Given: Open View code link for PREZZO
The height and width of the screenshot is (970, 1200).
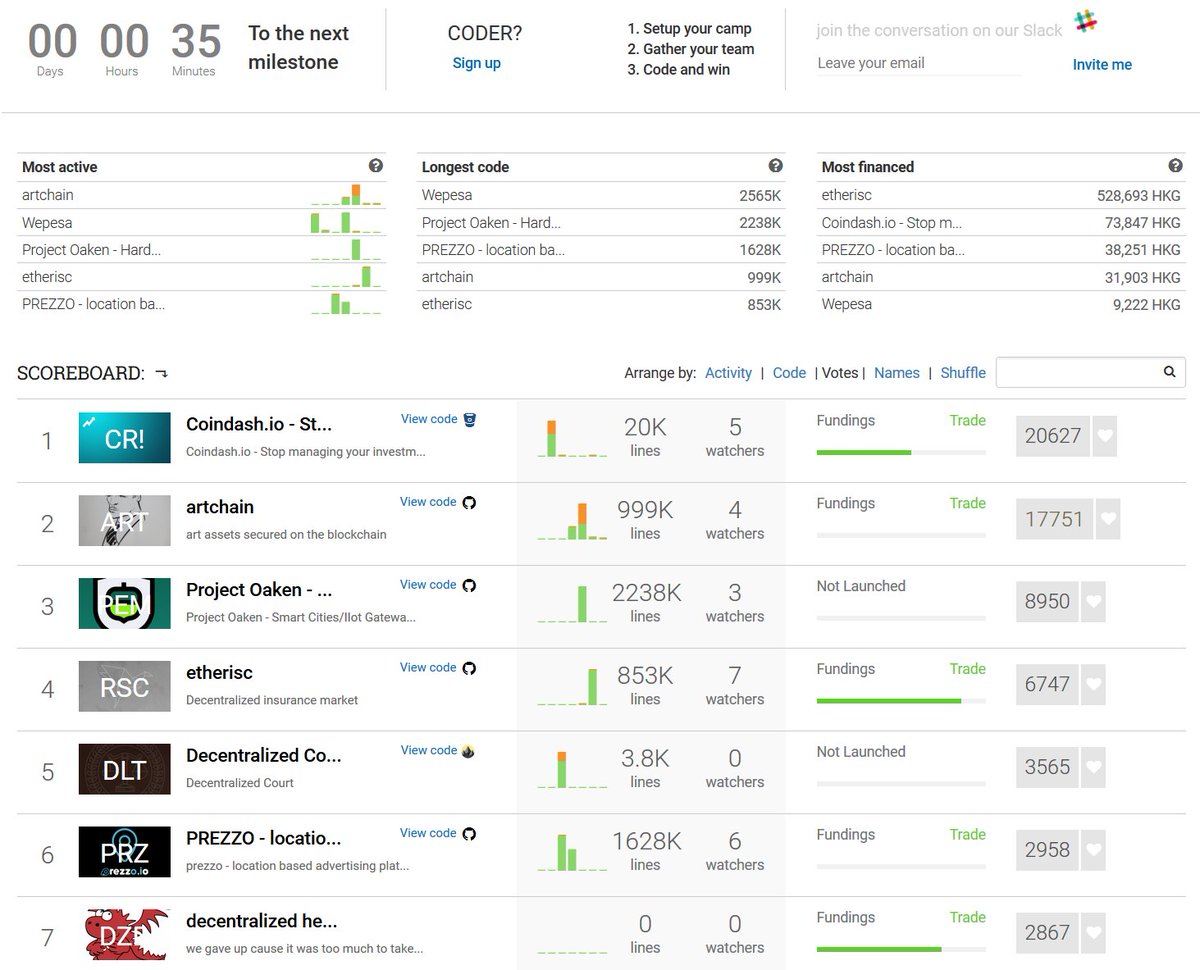Looking at the screenshot, I should click(428, 833).
